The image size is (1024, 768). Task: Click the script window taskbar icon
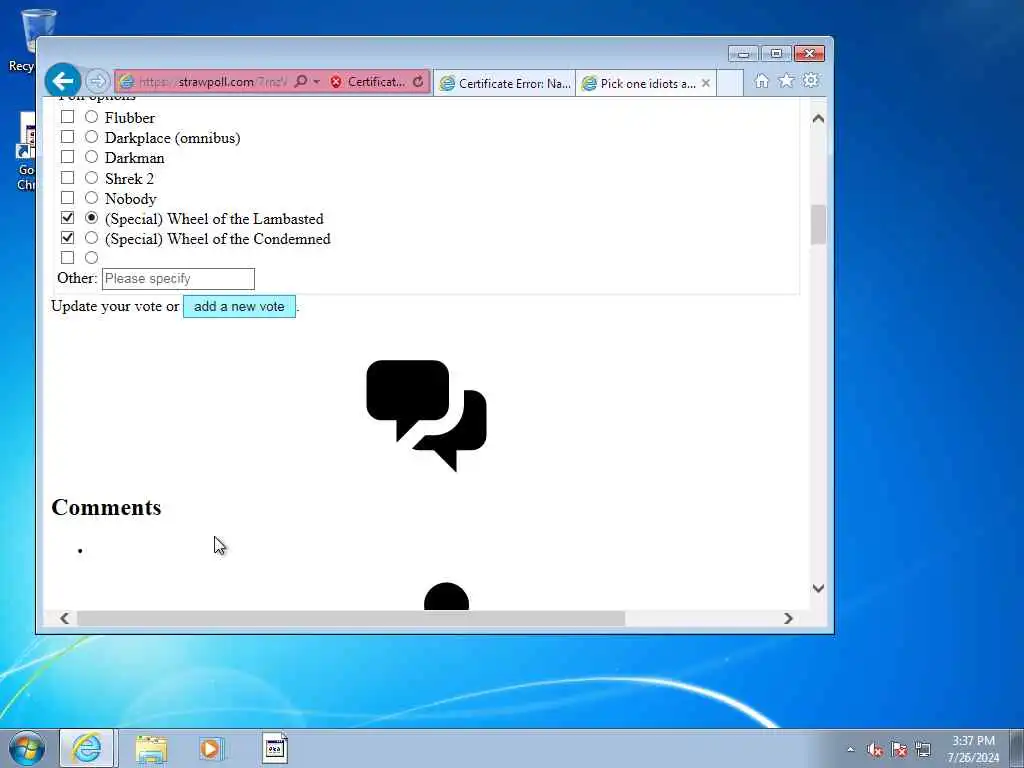click(x=275, y=748)
